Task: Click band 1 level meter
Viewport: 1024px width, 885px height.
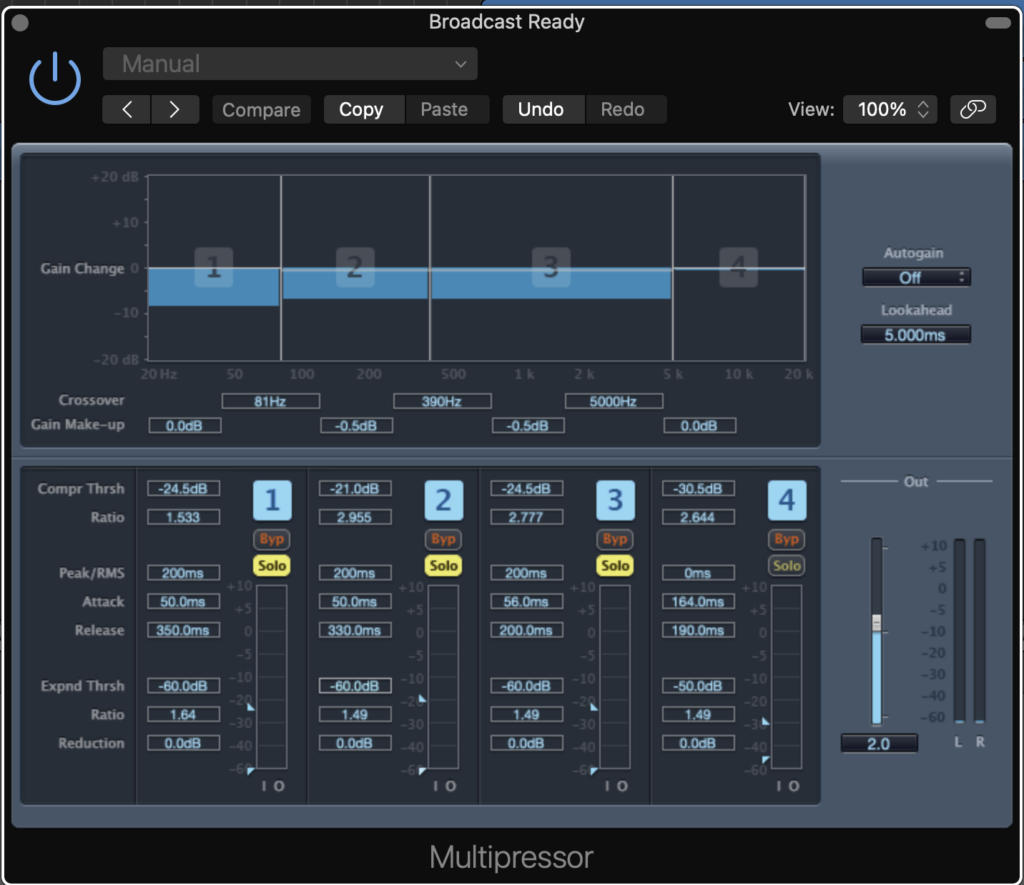Action: [272, 677]
